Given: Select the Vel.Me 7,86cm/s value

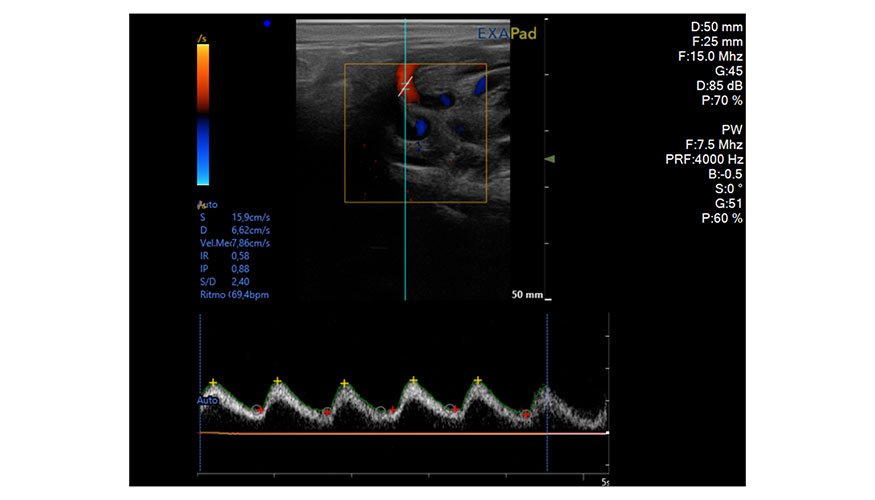Looking at the screenshot, I should pos(235,243).
